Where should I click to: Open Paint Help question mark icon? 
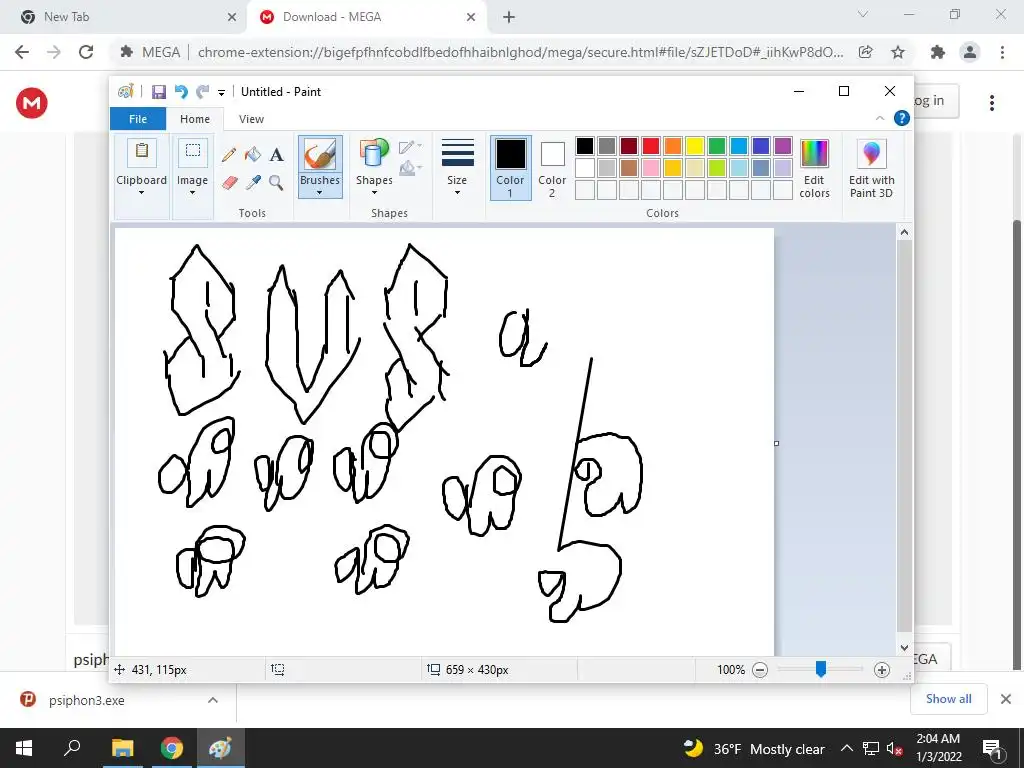click(x=902, y=118)
